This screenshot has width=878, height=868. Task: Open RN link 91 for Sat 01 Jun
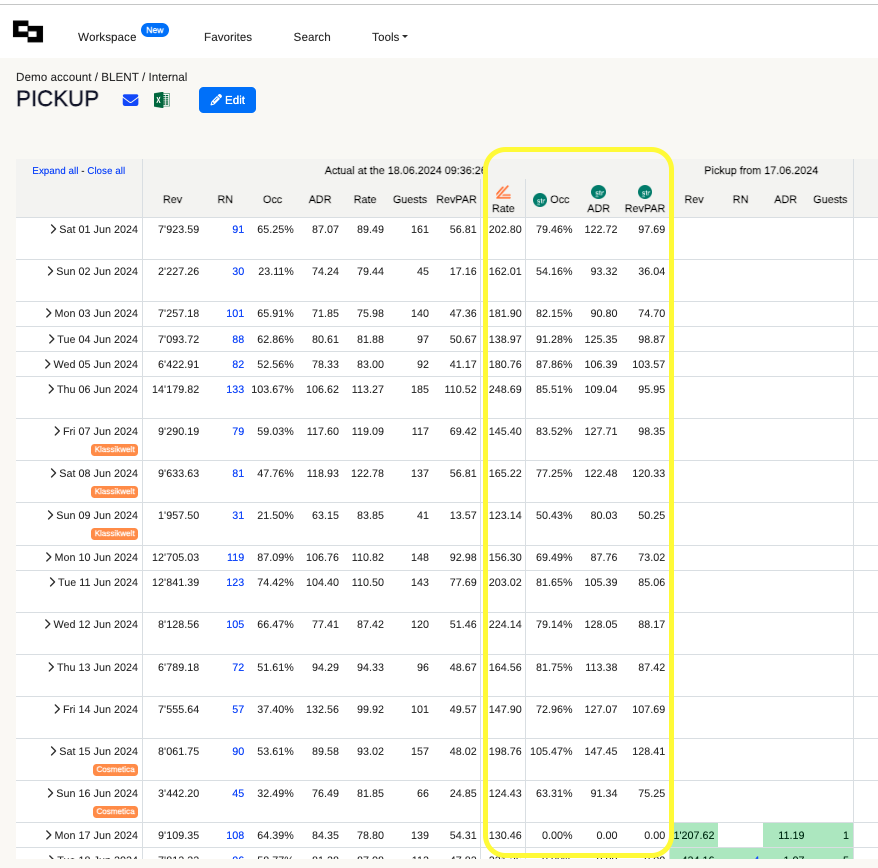pyautogui.click(x=238, y=229)
